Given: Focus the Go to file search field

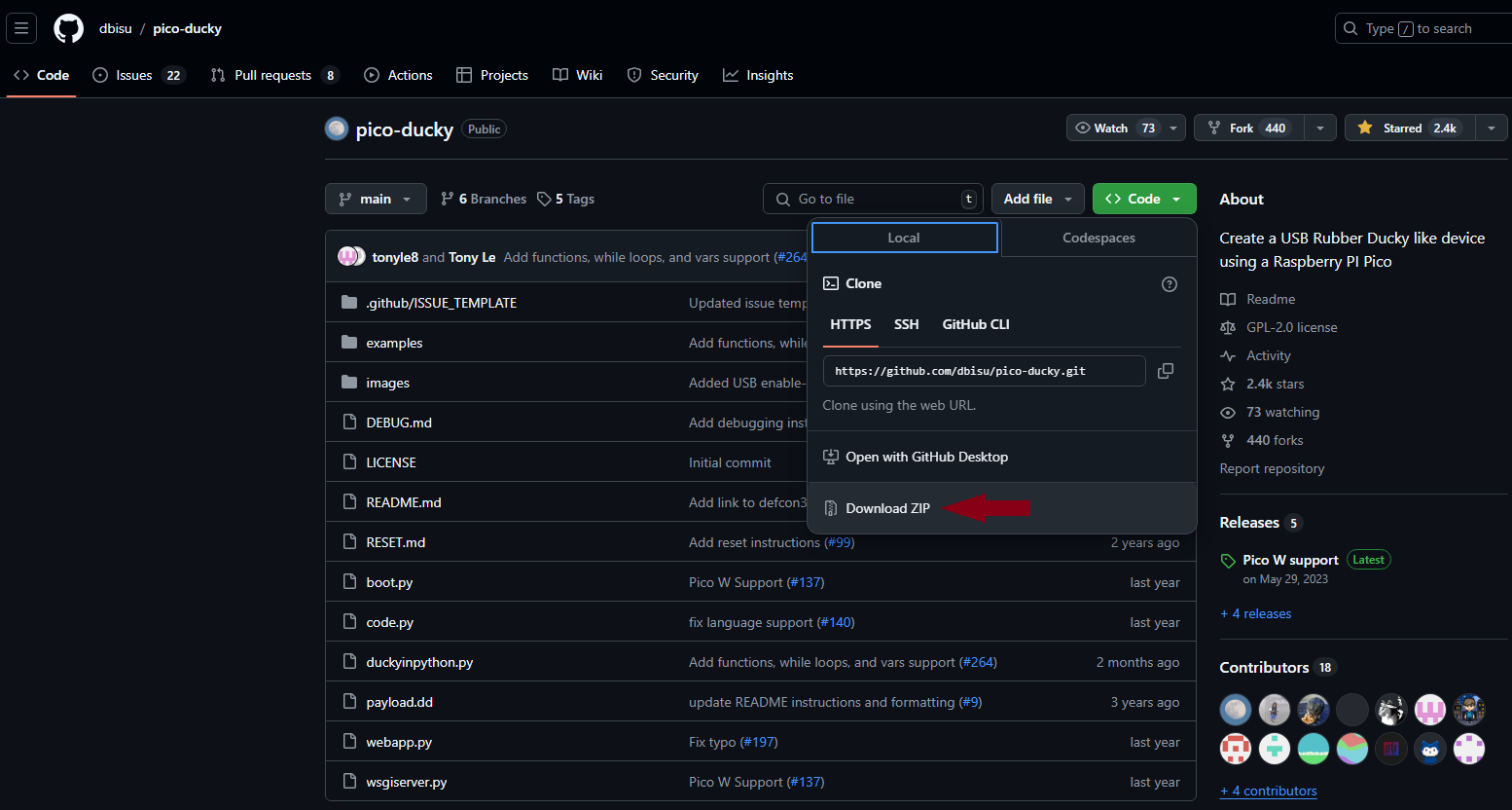Looking at the screenshot, I should point(873,199).
